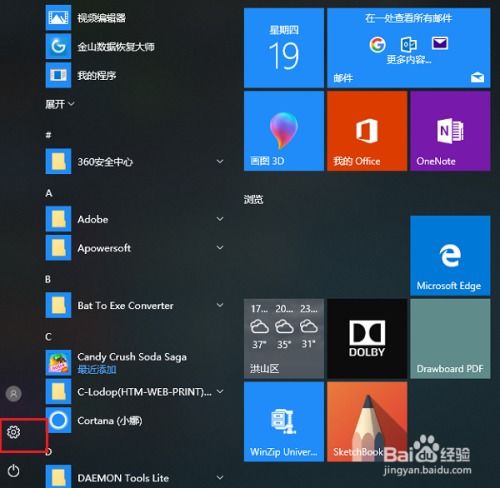Image resolution: width=500 pixels, height=488 pixels.
Task: Expand the Adobe folder chevron
Action: pos(220,219)
